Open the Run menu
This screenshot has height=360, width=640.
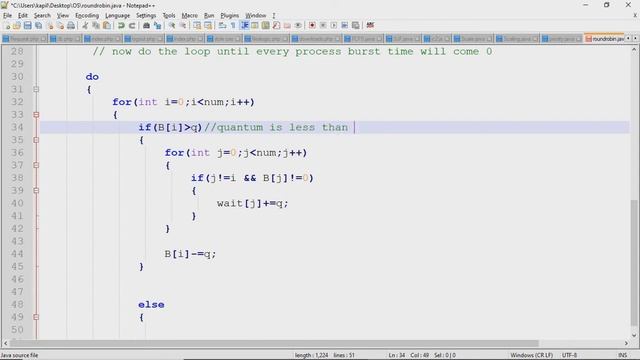tap(209, 16)
